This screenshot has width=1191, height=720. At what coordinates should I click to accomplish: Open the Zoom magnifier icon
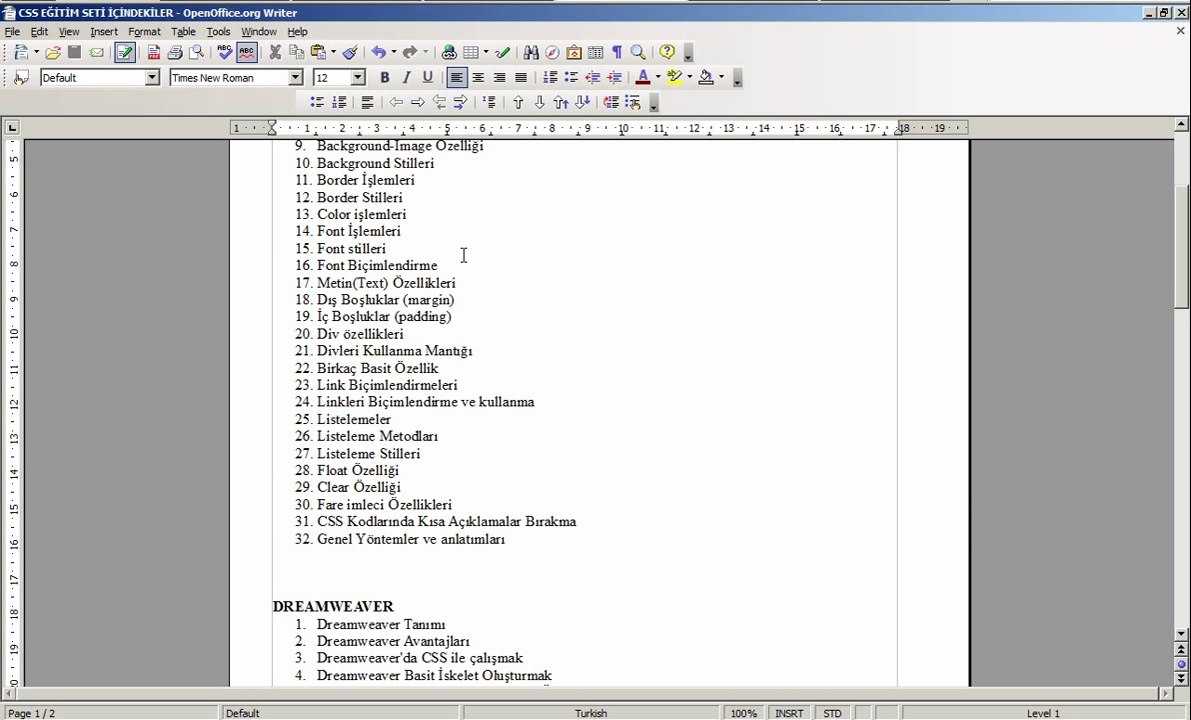pyautogui.click(x=638, y=52)
